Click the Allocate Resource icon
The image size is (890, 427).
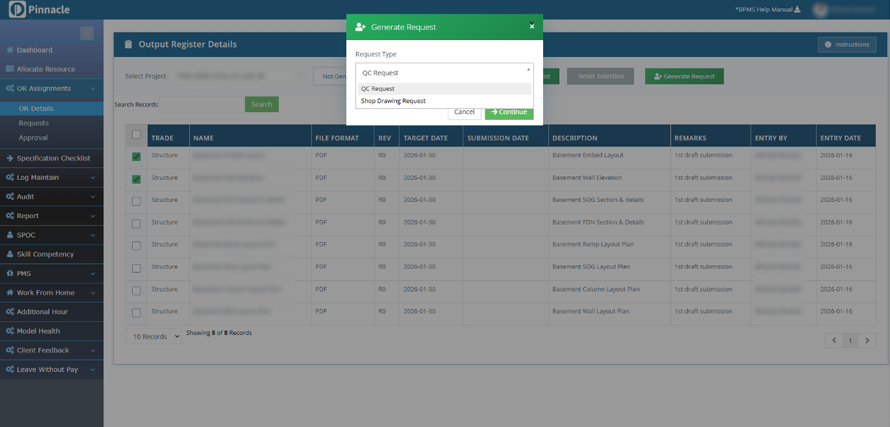[x=10, y=69]
